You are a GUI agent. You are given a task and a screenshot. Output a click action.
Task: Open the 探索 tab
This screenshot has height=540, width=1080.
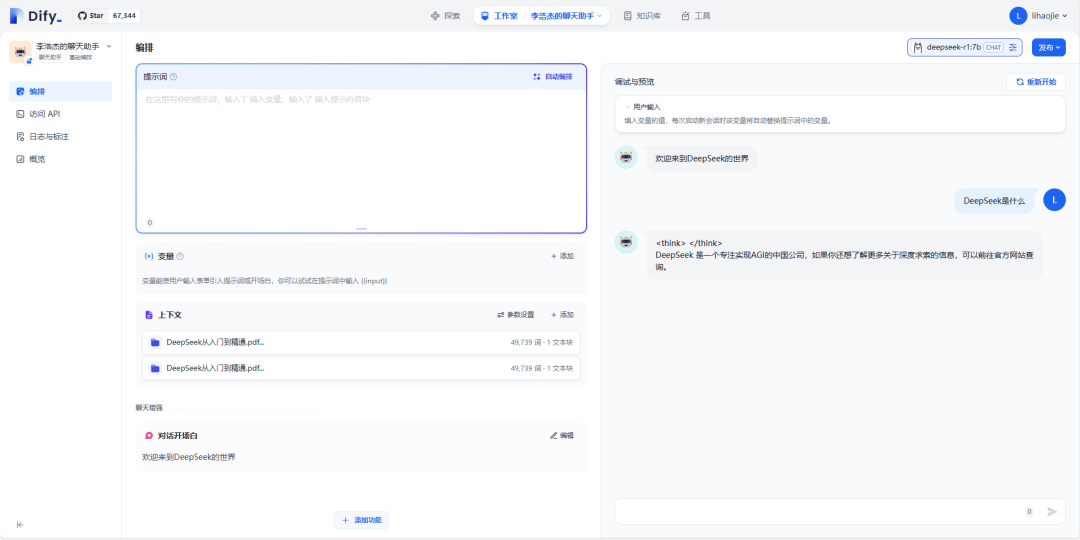pos(445,16)
